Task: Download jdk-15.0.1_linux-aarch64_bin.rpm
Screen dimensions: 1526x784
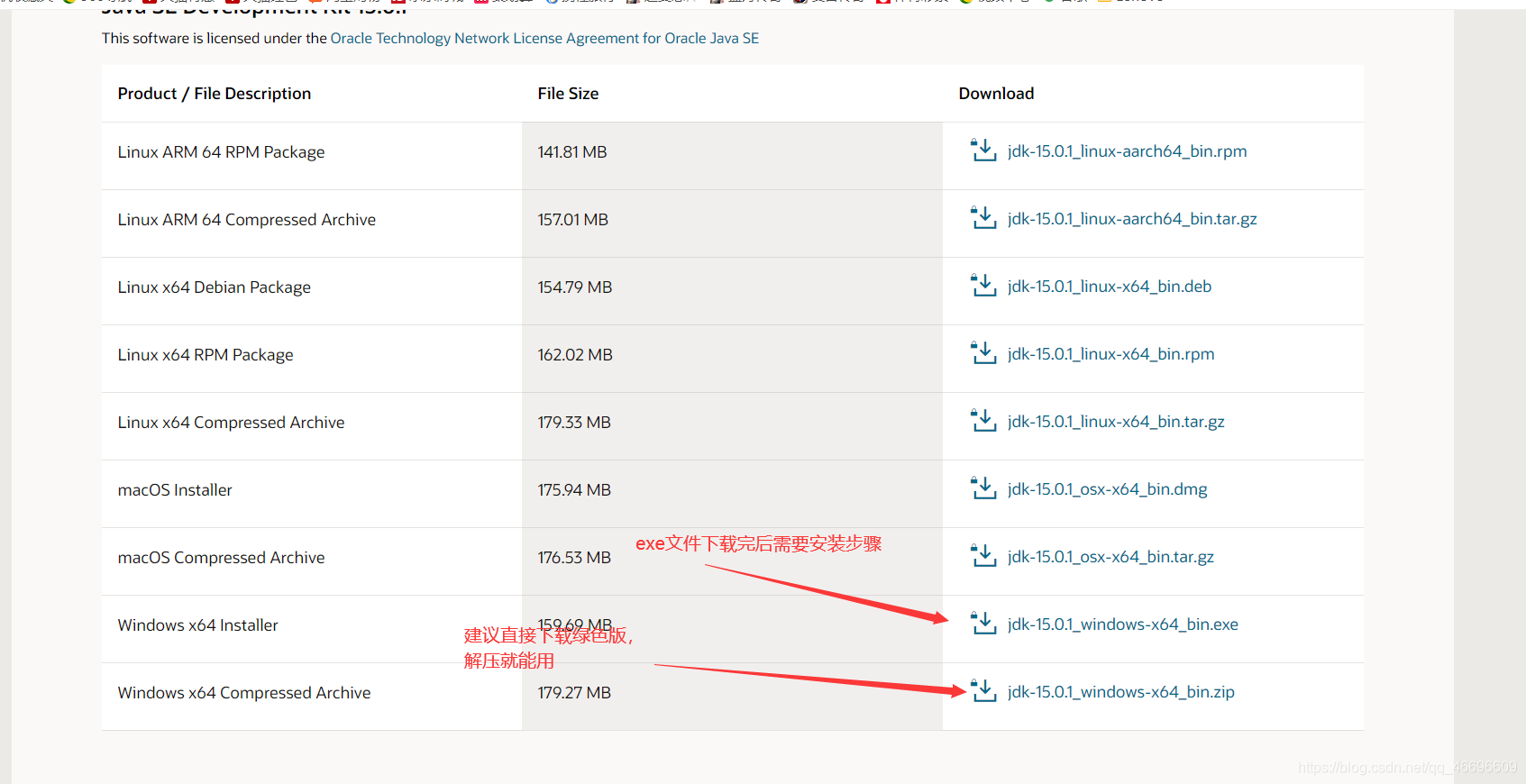Action: [x=1127, y=151]
